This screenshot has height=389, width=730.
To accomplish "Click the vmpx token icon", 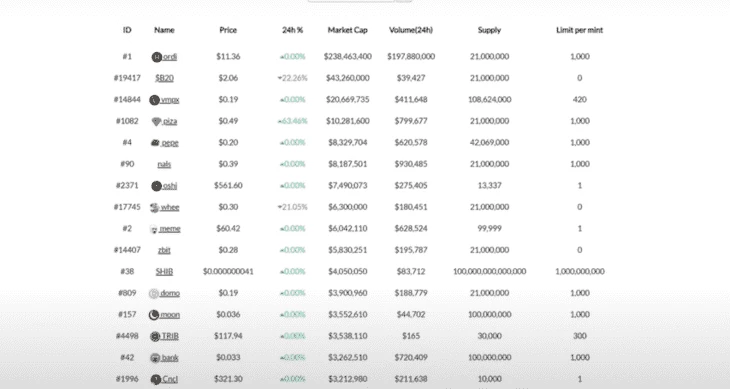I will [155, 100].
